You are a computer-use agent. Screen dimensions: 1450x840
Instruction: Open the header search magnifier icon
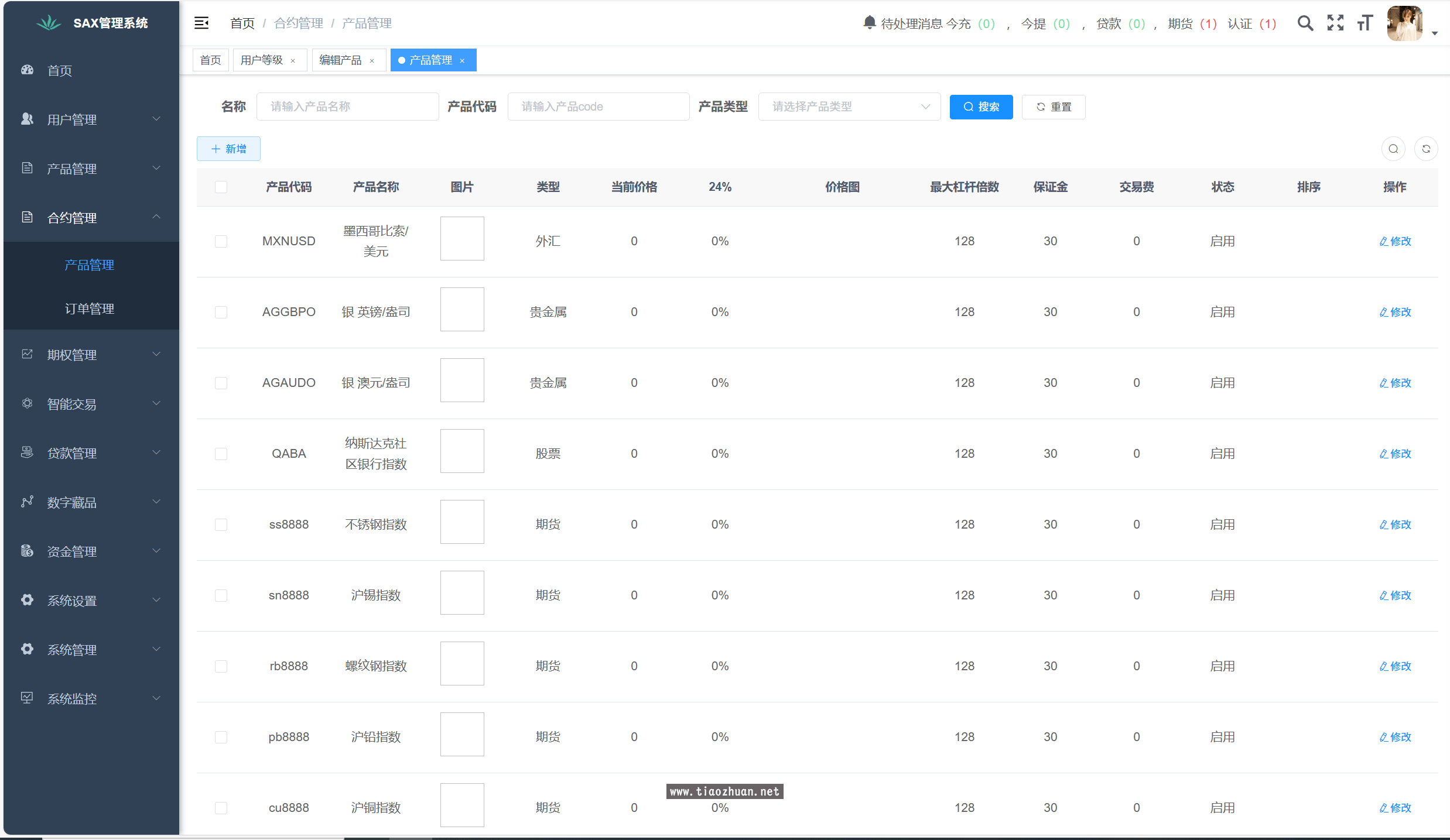1305,23
